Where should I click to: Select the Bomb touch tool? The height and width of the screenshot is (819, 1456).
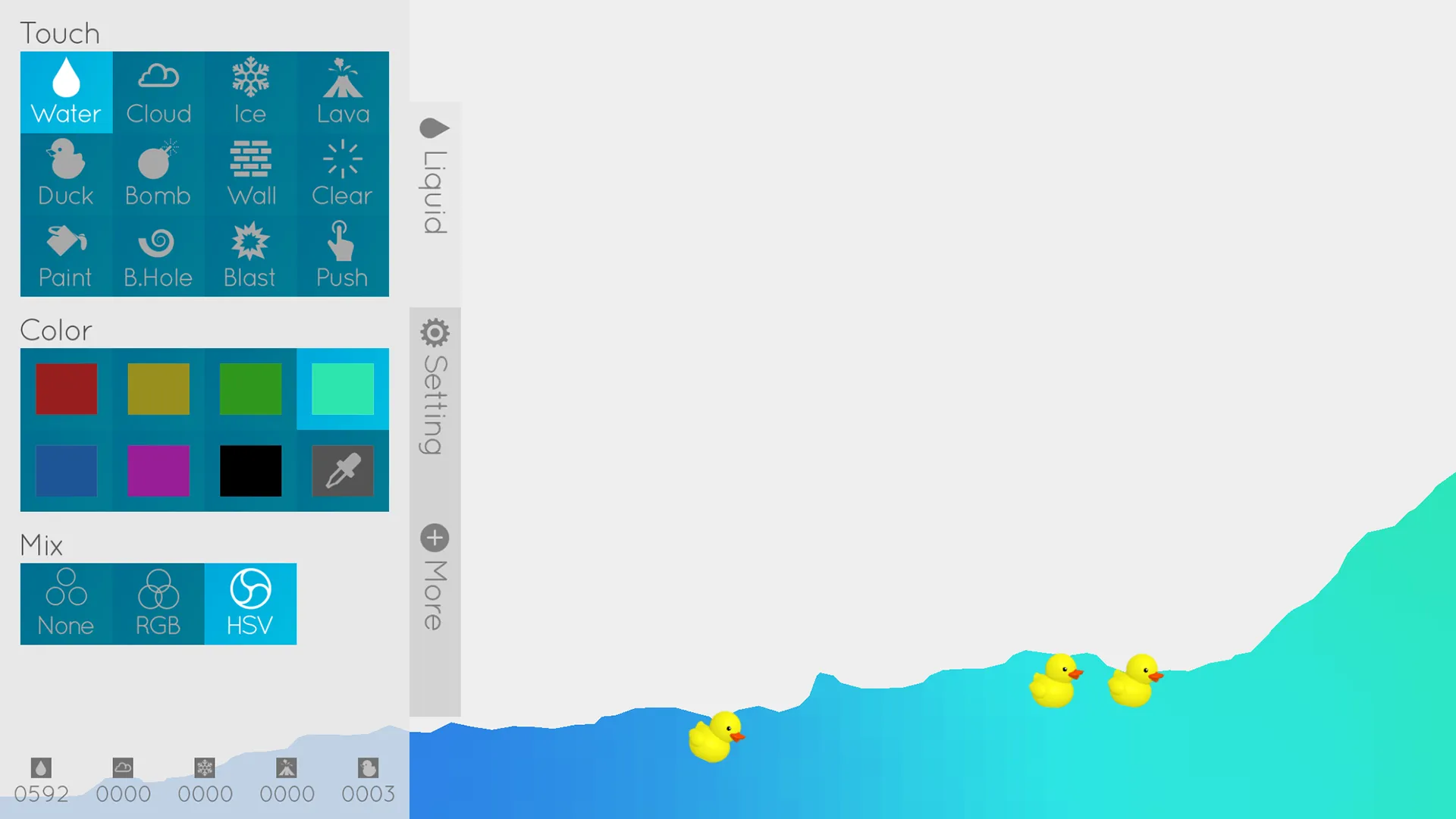click(x=158, y=172)
